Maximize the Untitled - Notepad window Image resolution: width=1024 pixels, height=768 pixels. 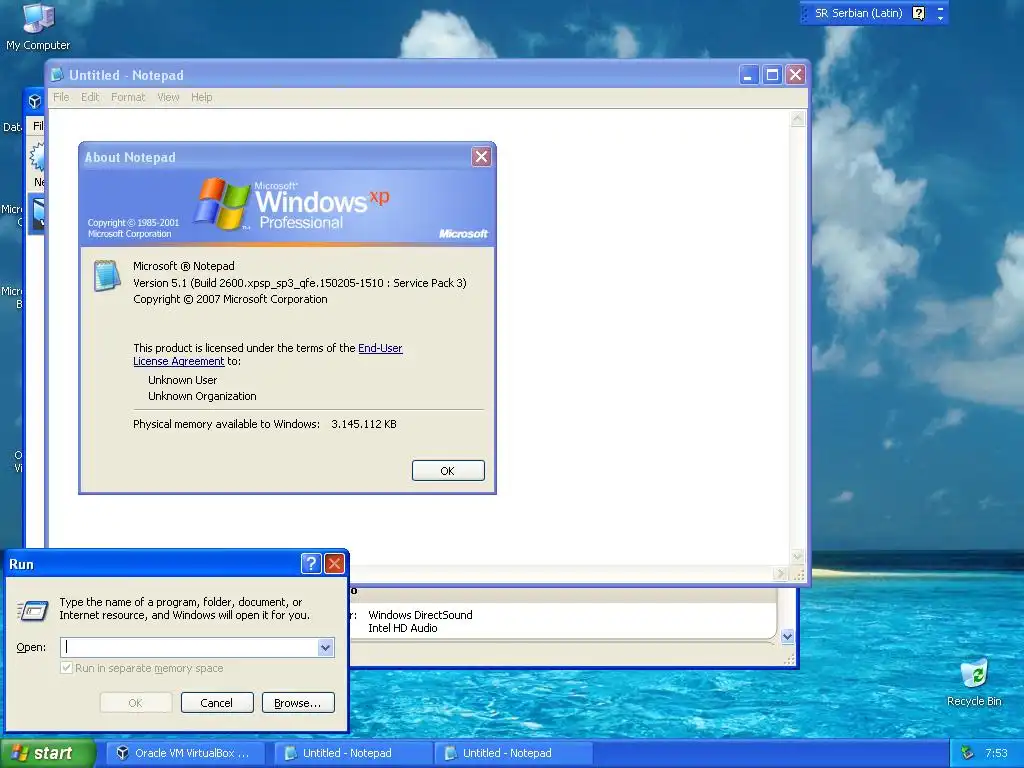(x=772, y=74)
